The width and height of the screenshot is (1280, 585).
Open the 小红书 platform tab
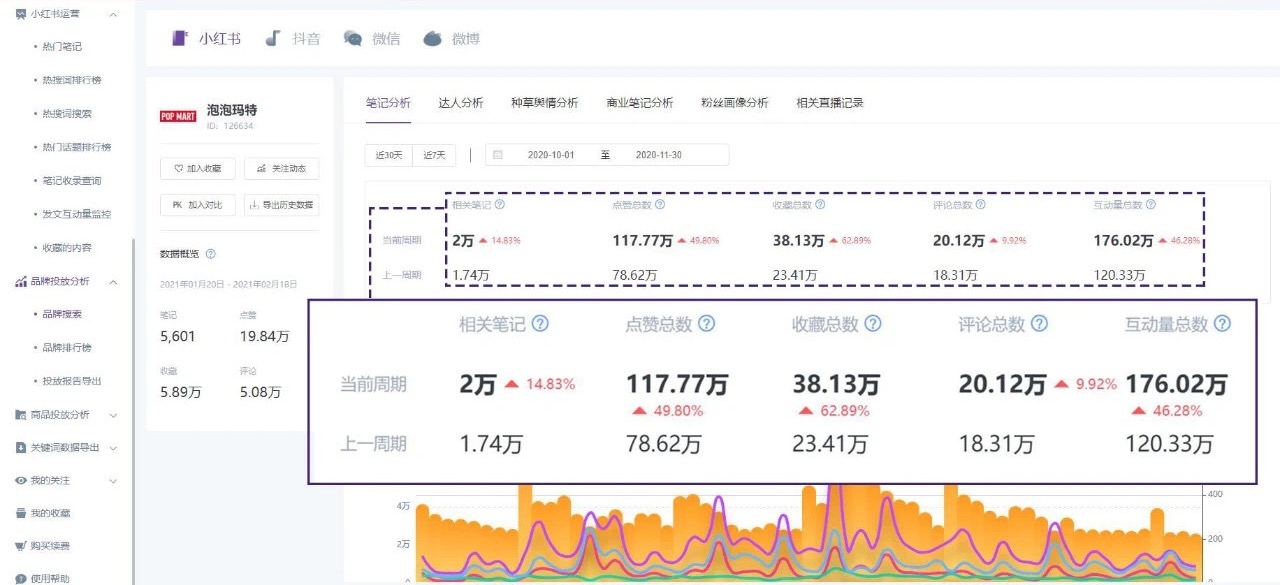tap(207, 39)
